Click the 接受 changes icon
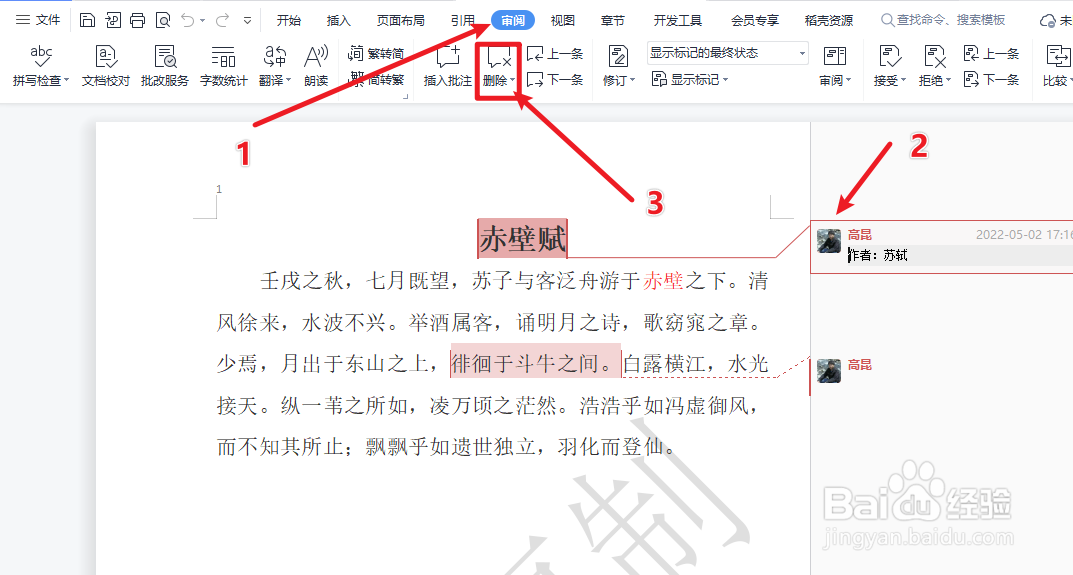This screenshot has height=575, width=1073. 889,56
